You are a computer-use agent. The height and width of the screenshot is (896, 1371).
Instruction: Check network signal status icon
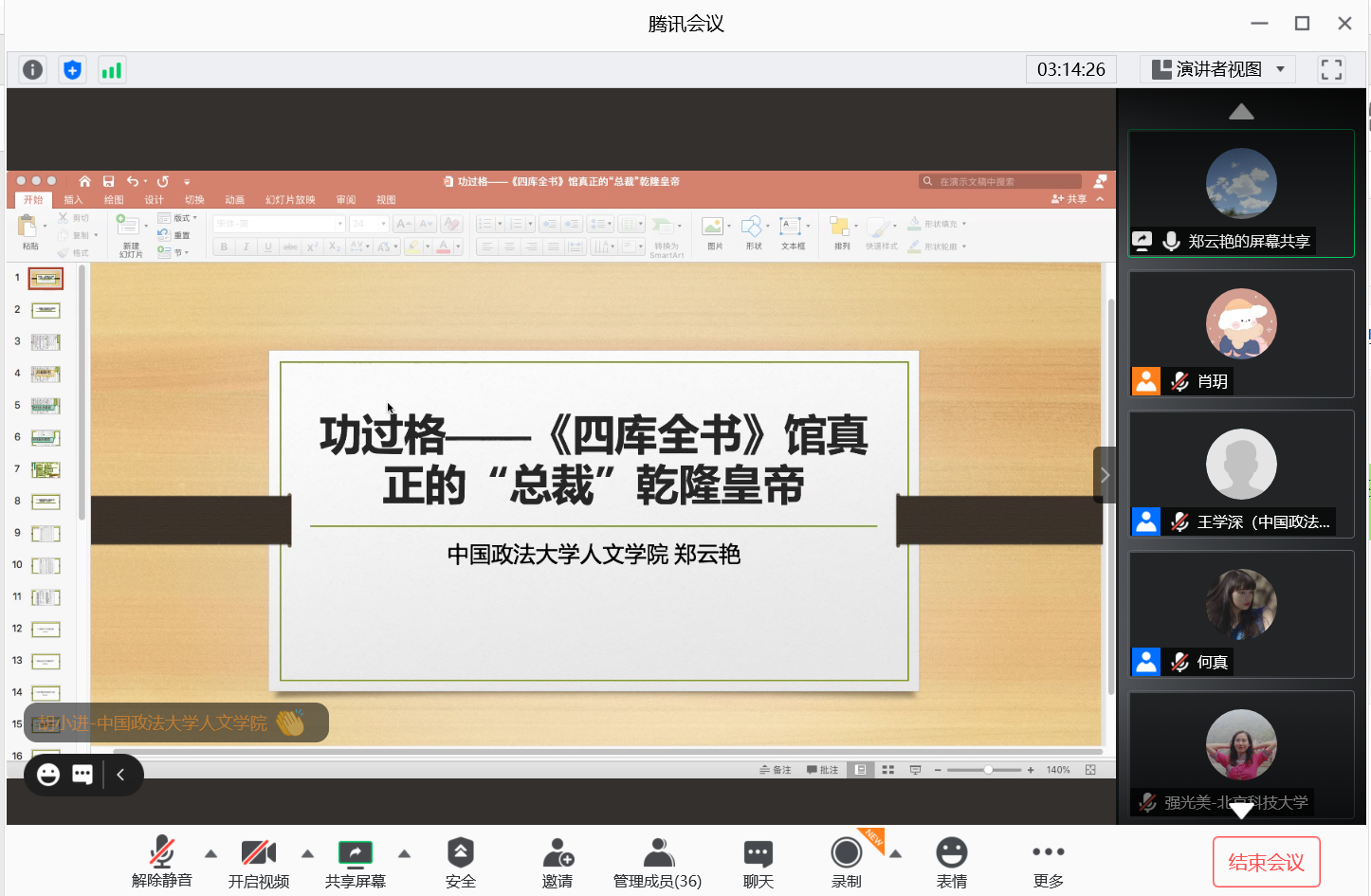(112, 70)
